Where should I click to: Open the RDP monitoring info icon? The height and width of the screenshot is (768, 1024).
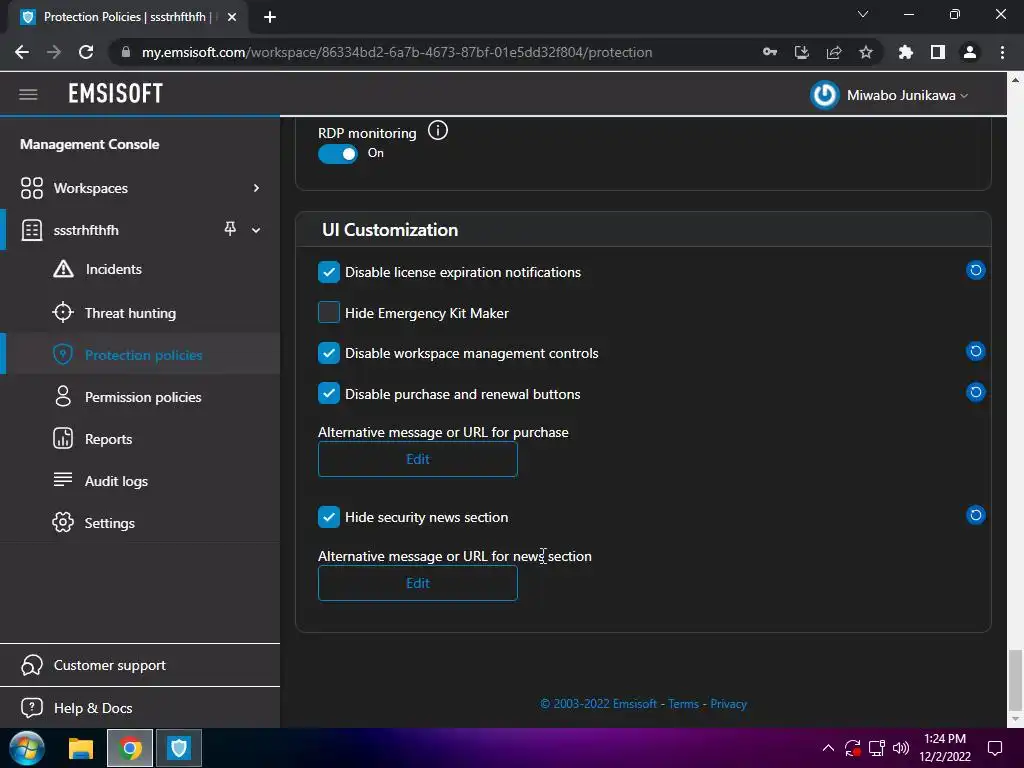click(x=438, y=131)
